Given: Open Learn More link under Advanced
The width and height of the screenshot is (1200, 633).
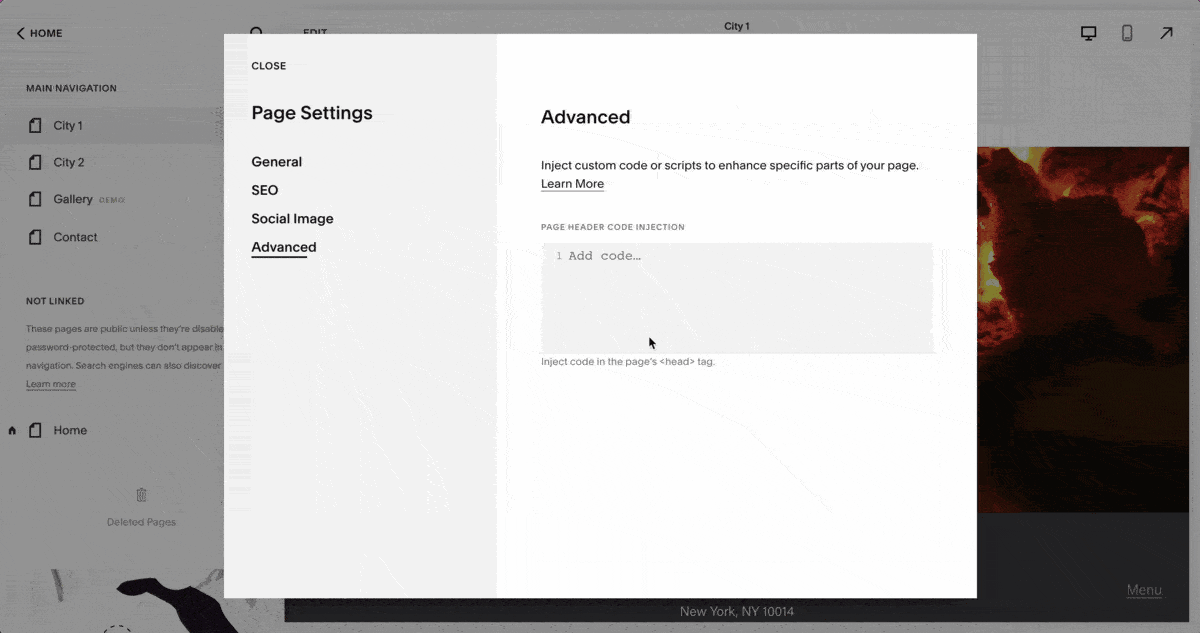Looking at the screenshot, I should point(572,184).
